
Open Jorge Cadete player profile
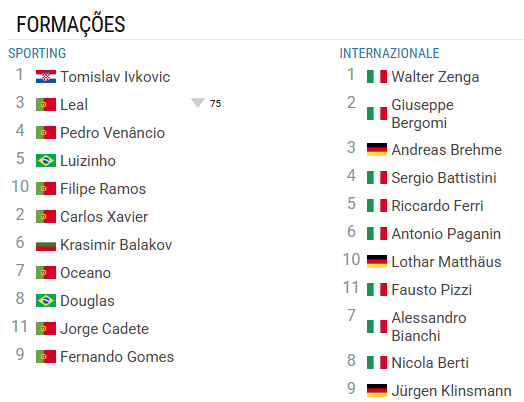(104, 329)
